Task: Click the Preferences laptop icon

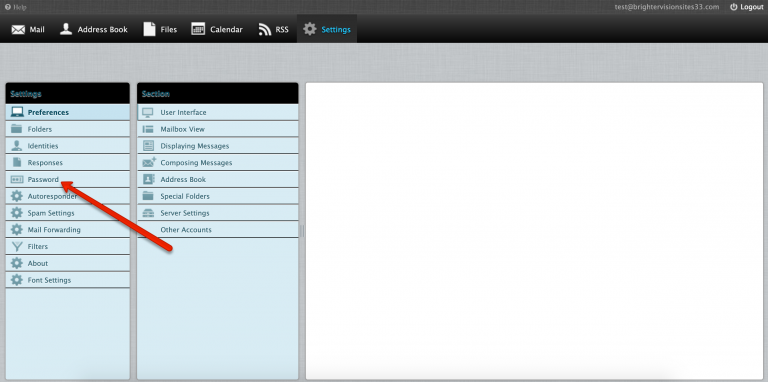Action: pyautogui.click(x=17, y=112)
